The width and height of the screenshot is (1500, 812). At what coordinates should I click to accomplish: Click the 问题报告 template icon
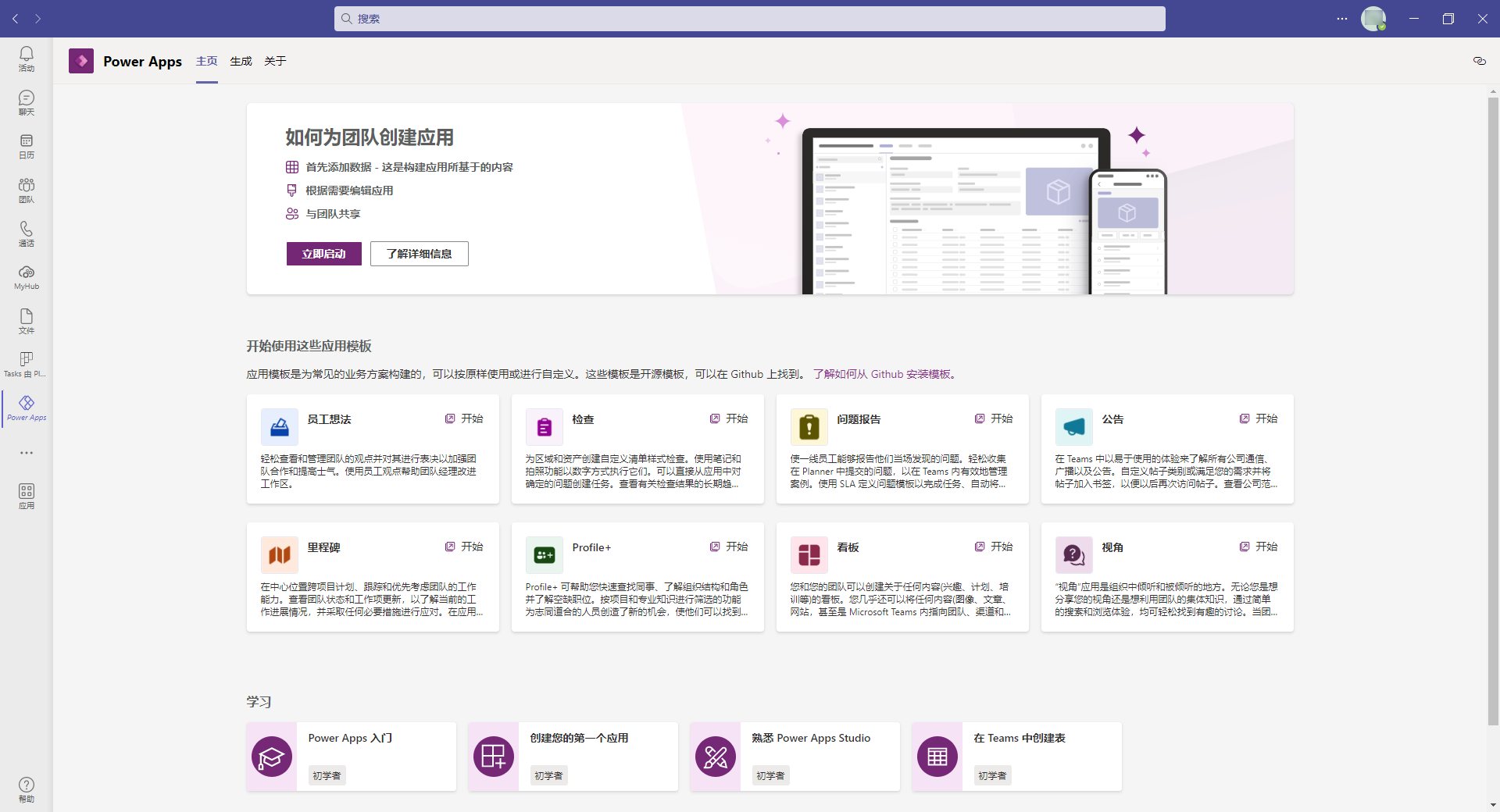[809, 427]
